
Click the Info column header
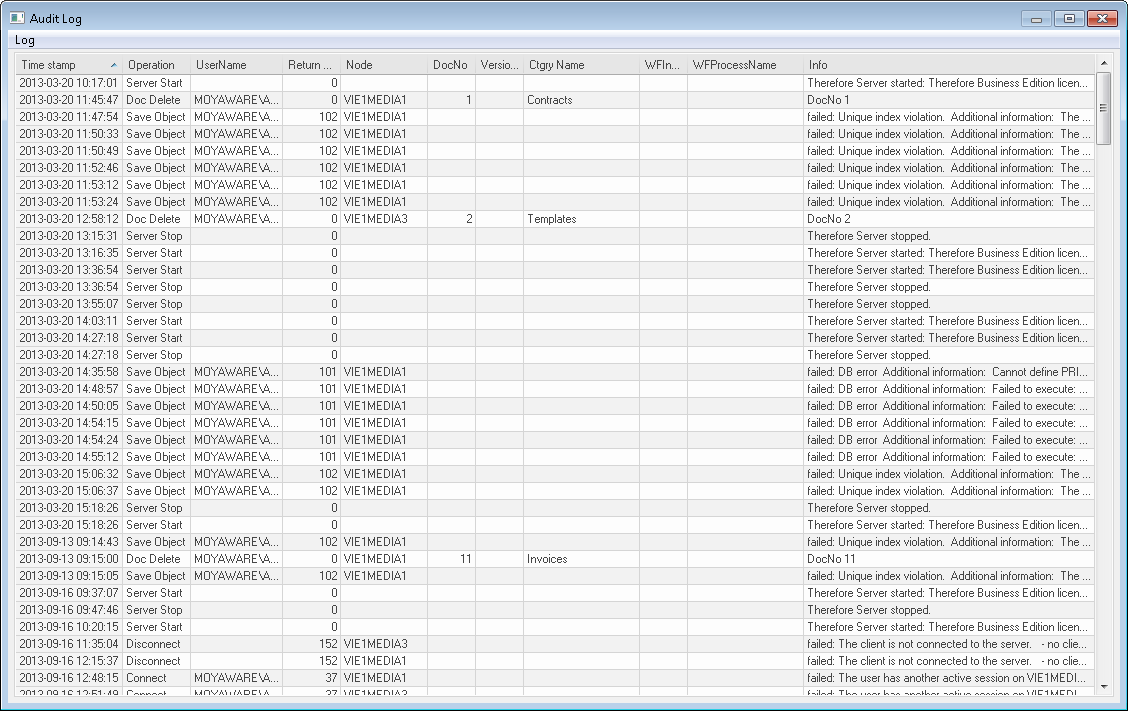pos(818,65)
